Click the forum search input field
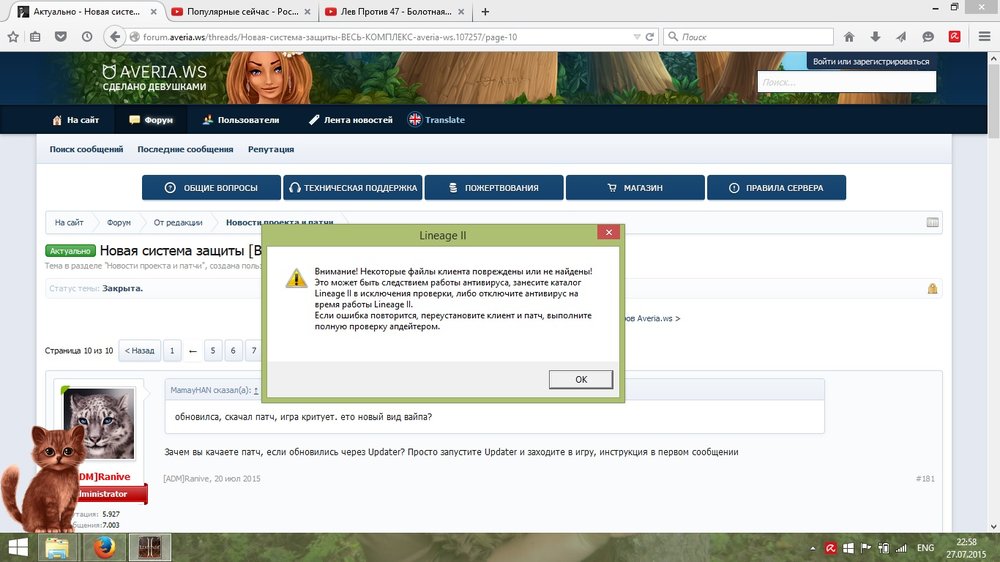The width and height of the screenshot is (1000, 562). coord(846,82)
